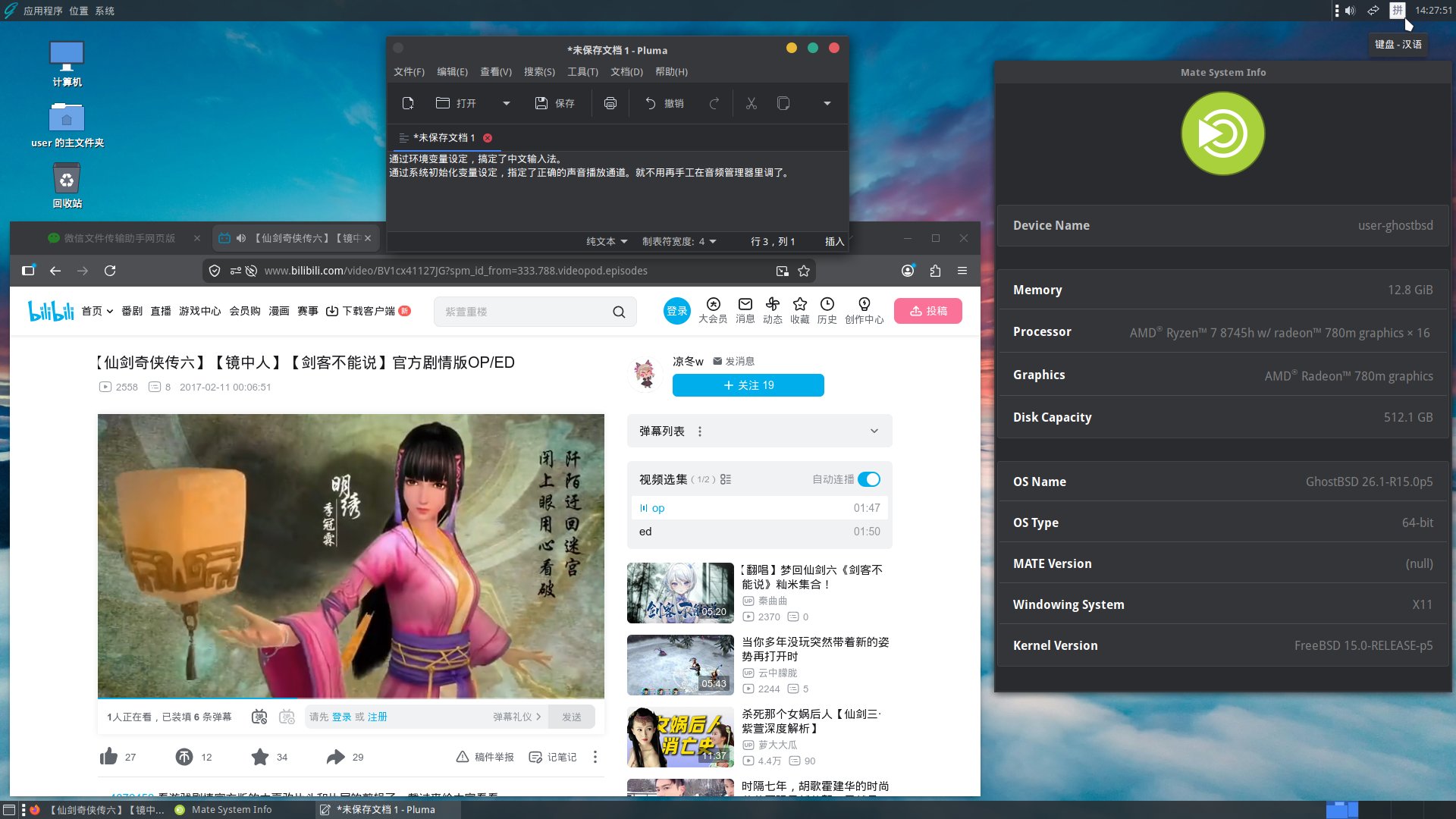The image size is (1456, 819).
Task: Open bilibili 大会员 icon
Action: [x=713, y=310]
